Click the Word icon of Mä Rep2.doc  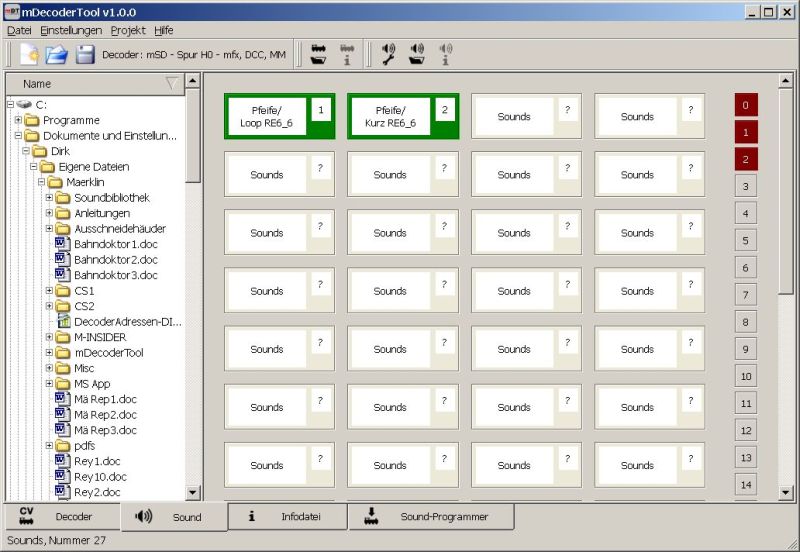[62, 414]
